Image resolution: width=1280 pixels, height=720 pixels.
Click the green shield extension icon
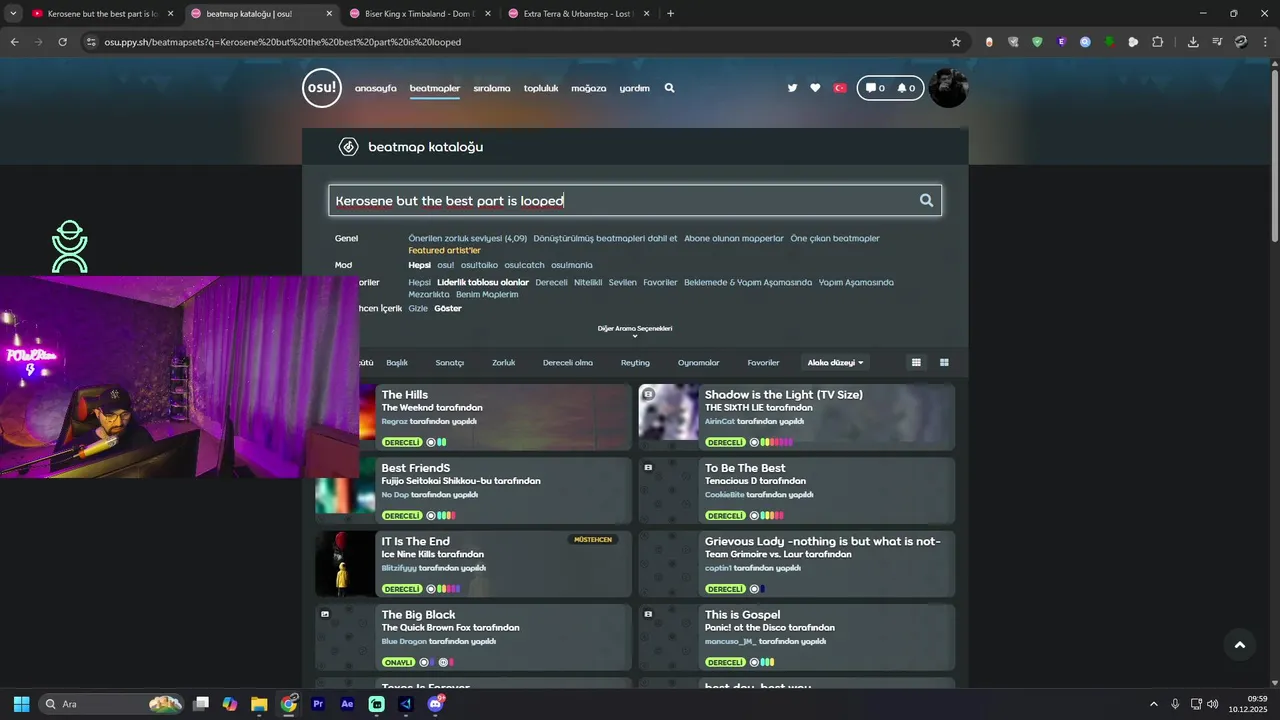coord(1037,42)
